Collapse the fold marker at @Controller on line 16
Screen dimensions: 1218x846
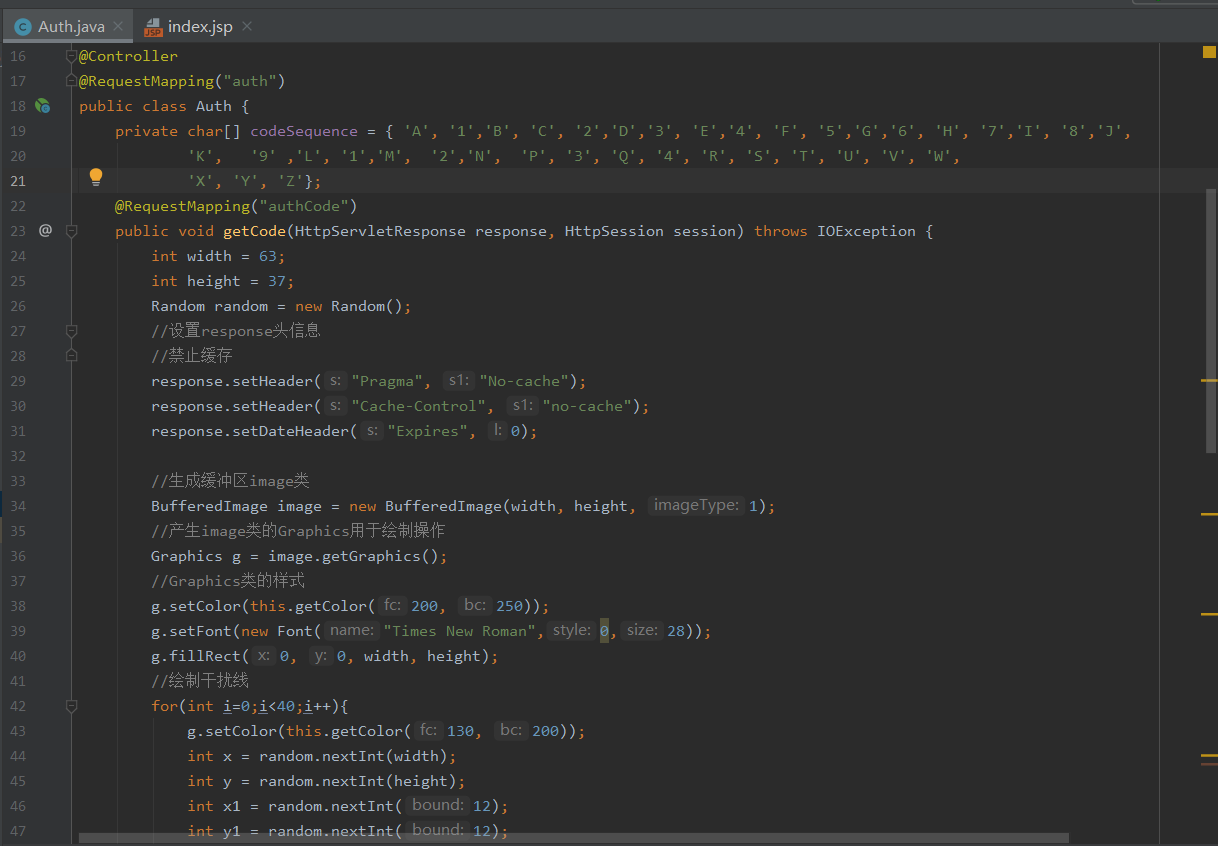[71, 56]
